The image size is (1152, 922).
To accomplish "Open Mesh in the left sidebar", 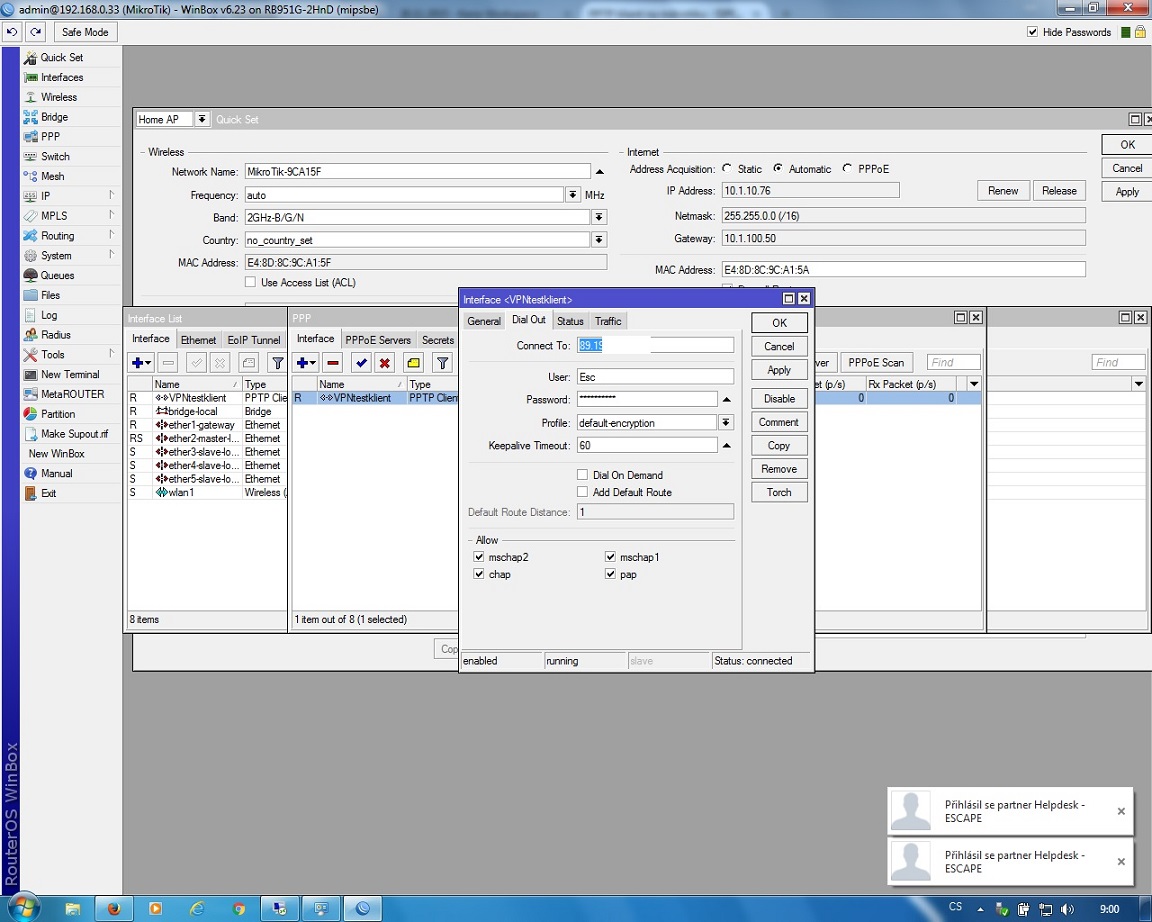I will [x=52, y=176].
